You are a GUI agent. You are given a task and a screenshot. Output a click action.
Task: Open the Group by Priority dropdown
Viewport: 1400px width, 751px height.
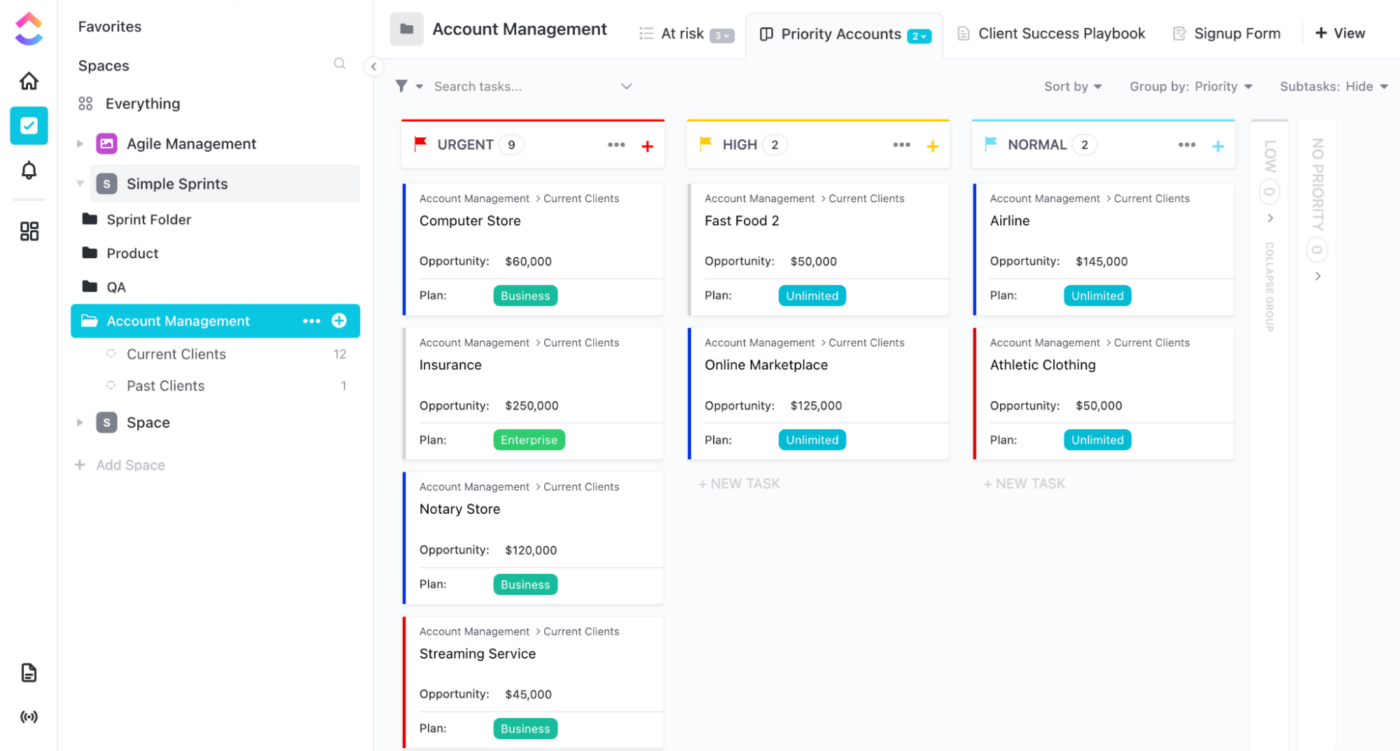click(1191, 86)
